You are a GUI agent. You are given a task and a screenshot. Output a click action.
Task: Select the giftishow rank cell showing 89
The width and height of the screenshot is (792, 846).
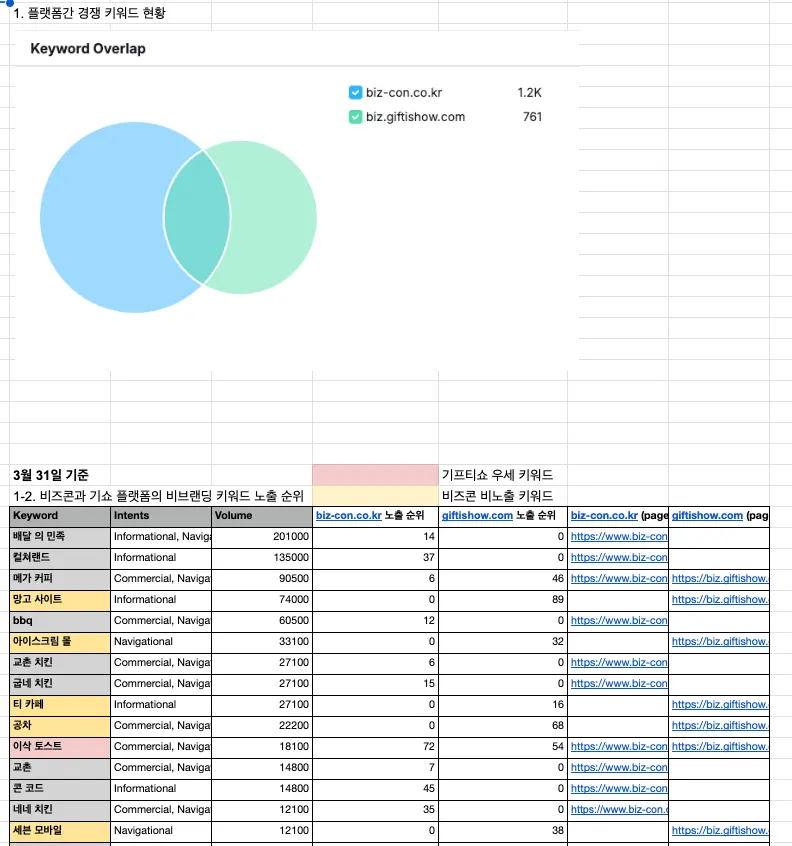(x=503, y=601)
